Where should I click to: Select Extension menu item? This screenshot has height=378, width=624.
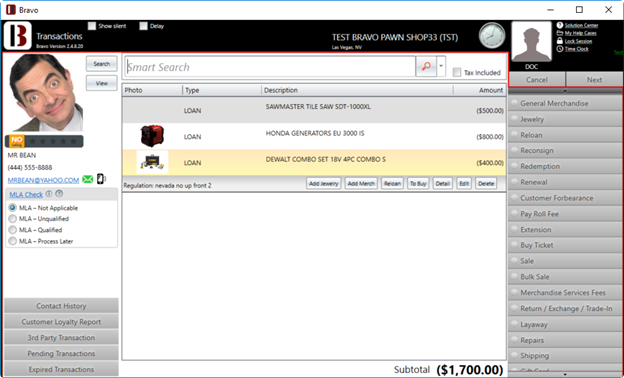coord(565,230)
